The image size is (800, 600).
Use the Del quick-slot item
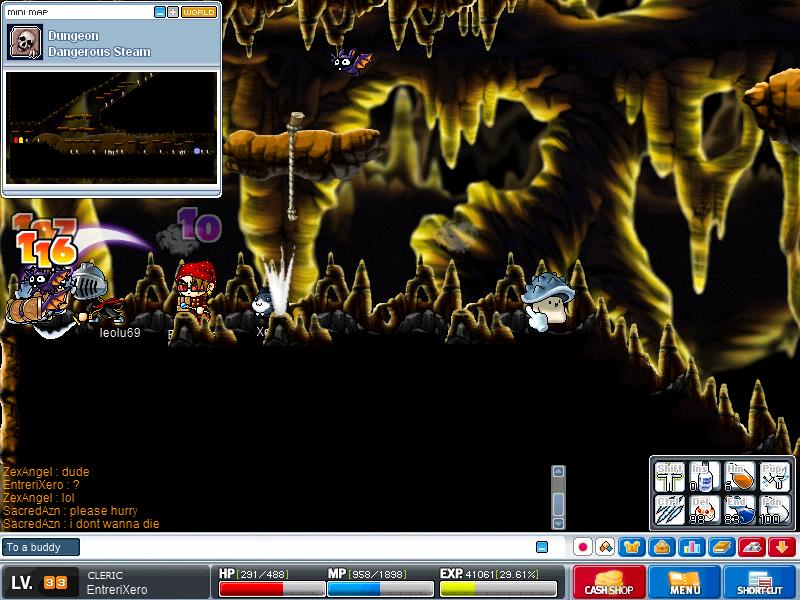pyautogui.click(x=704, y=510)
